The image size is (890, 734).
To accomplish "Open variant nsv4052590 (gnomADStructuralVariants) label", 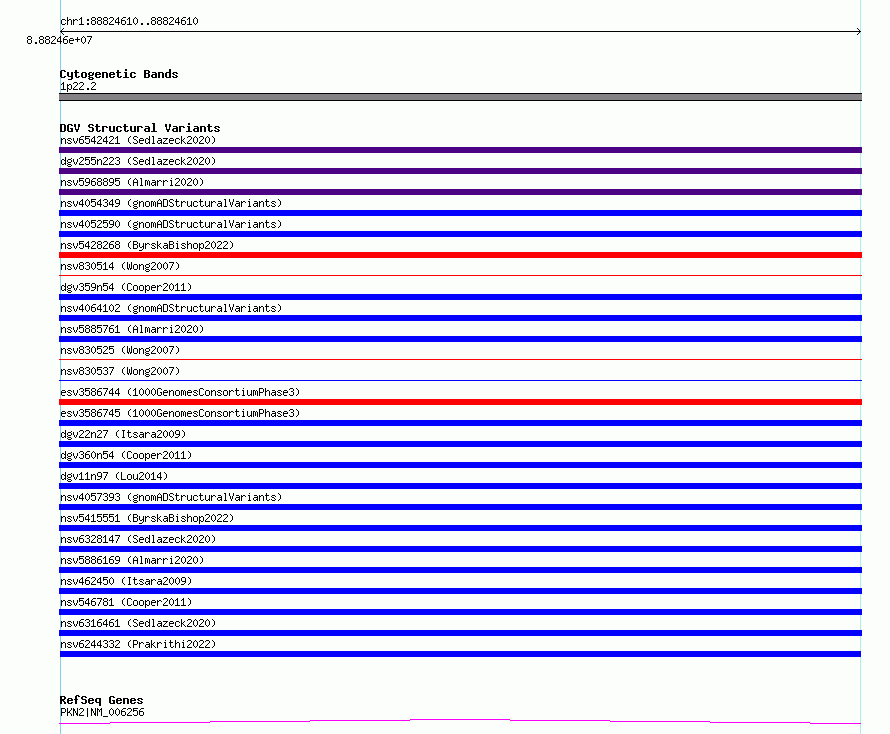I will click(x=171, y=224).
